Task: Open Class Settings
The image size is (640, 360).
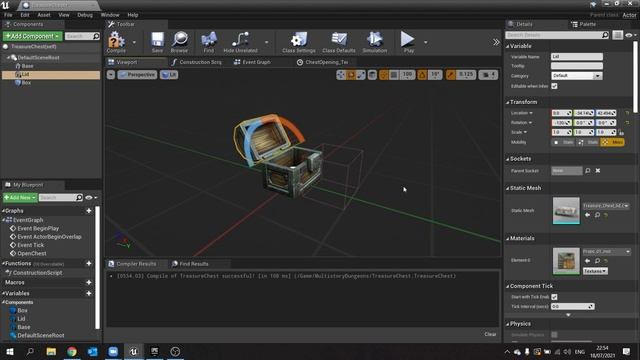Action: 299,42
